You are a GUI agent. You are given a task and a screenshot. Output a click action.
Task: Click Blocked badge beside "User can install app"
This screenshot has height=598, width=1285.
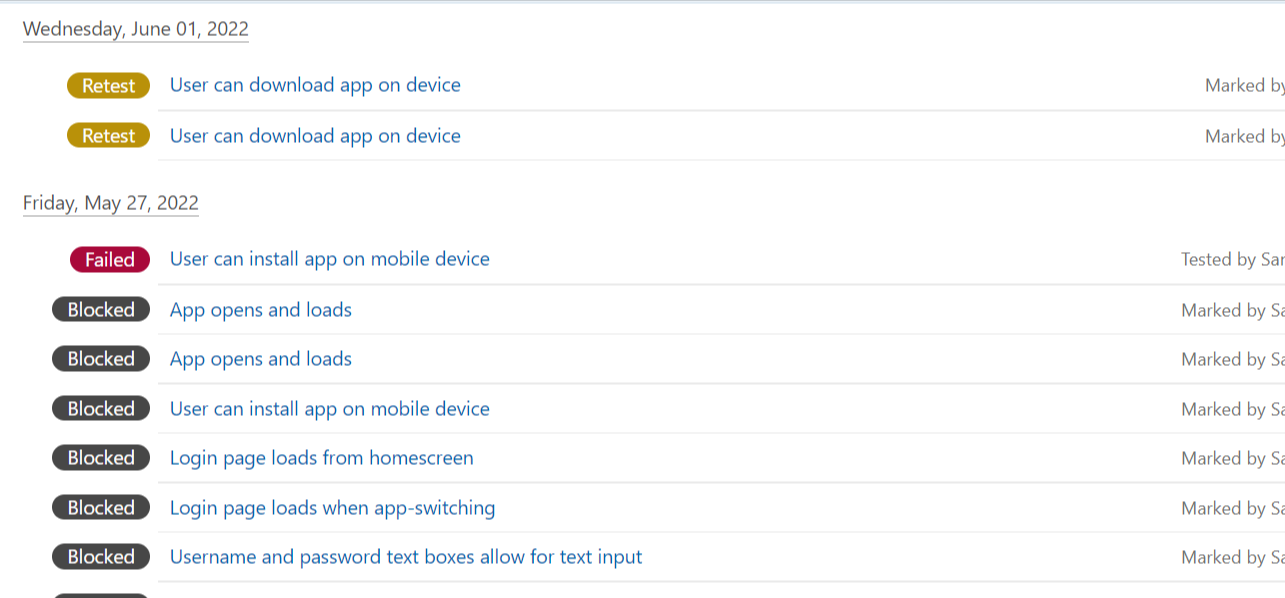(101, 409)
